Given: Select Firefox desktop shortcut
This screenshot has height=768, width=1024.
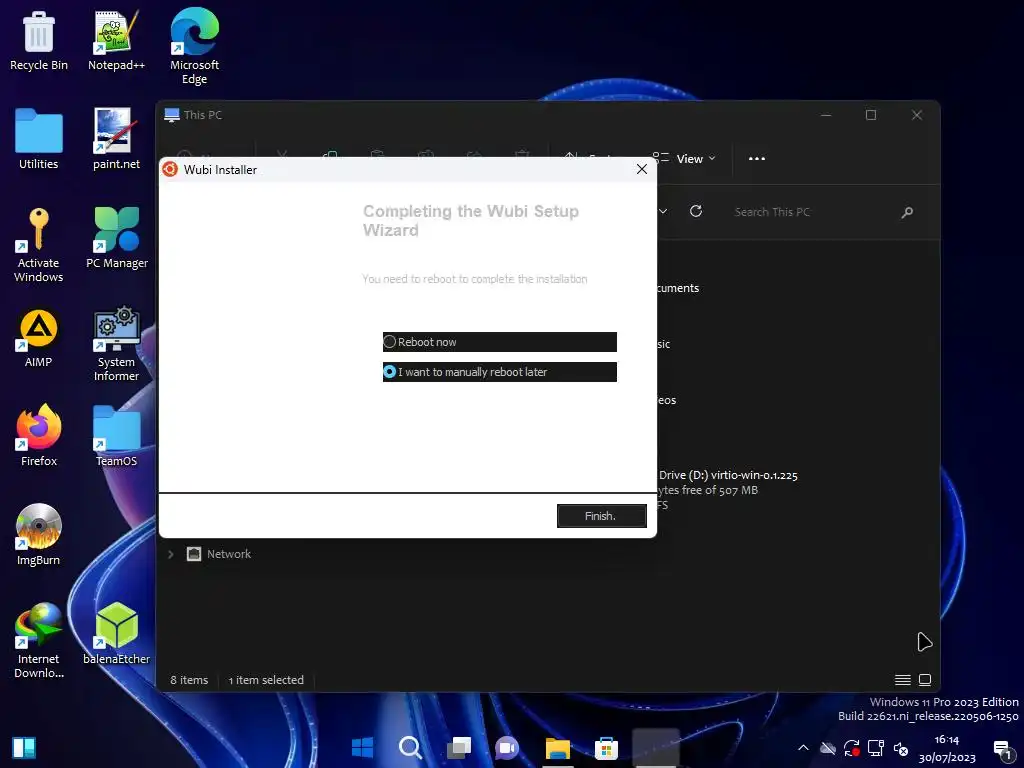Looking at the screenshot, I should click(x=39, y=436).
